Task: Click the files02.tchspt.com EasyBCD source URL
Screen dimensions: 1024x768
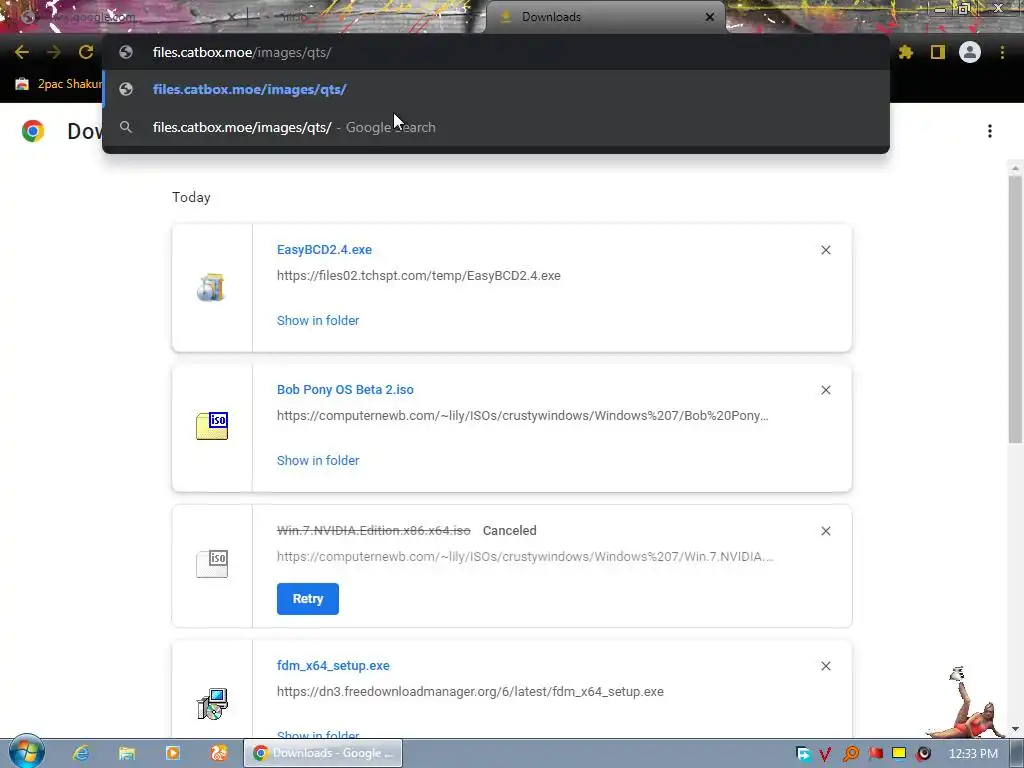Action: click(419, 276)
